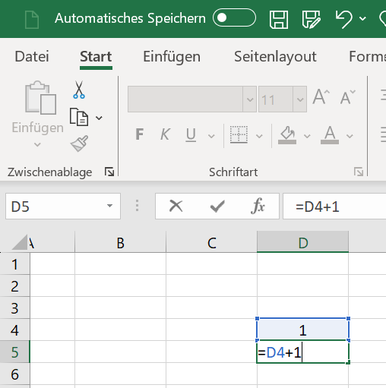Expand the Einfügen paste options arrow
386x388 pixels.
(37, 145)
